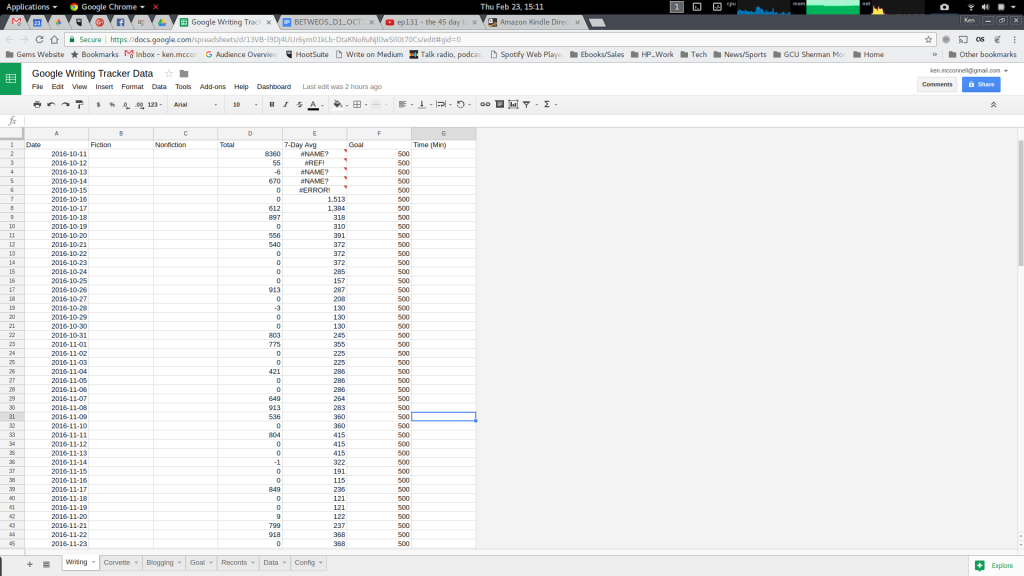Click the blue Share button
1024x576 pixels.
[x=981, y=84]
